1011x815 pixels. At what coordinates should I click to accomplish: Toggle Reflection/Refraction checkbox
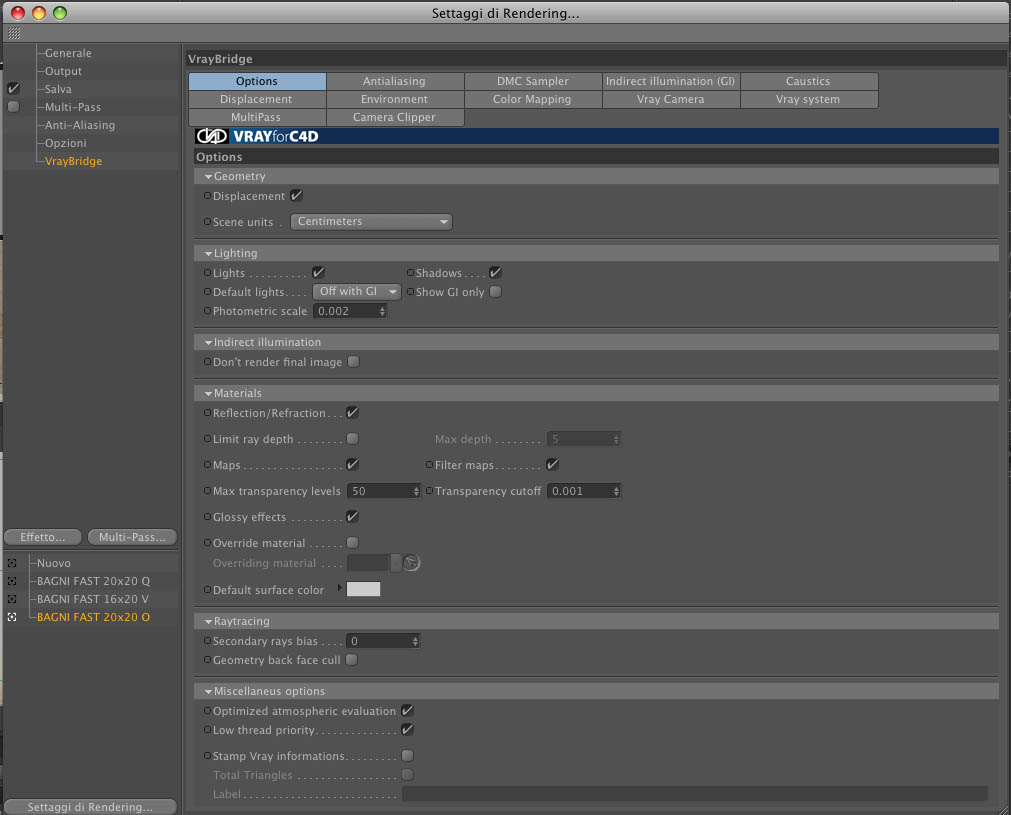353,413
